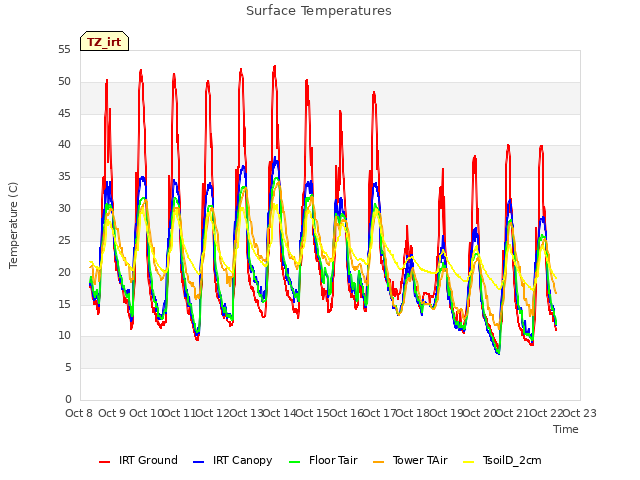Click the 40 y-axis tick label
The height and width of the screenshot is (480, 640).
coord(64,145)
